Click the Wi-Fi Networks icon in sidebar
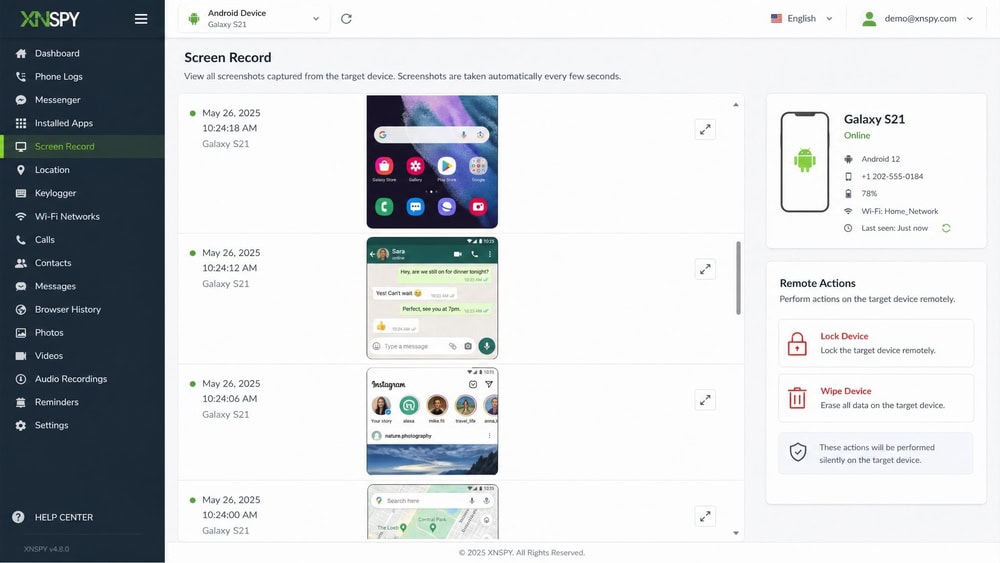This screenshot has width=1000, height=563. 21,216
